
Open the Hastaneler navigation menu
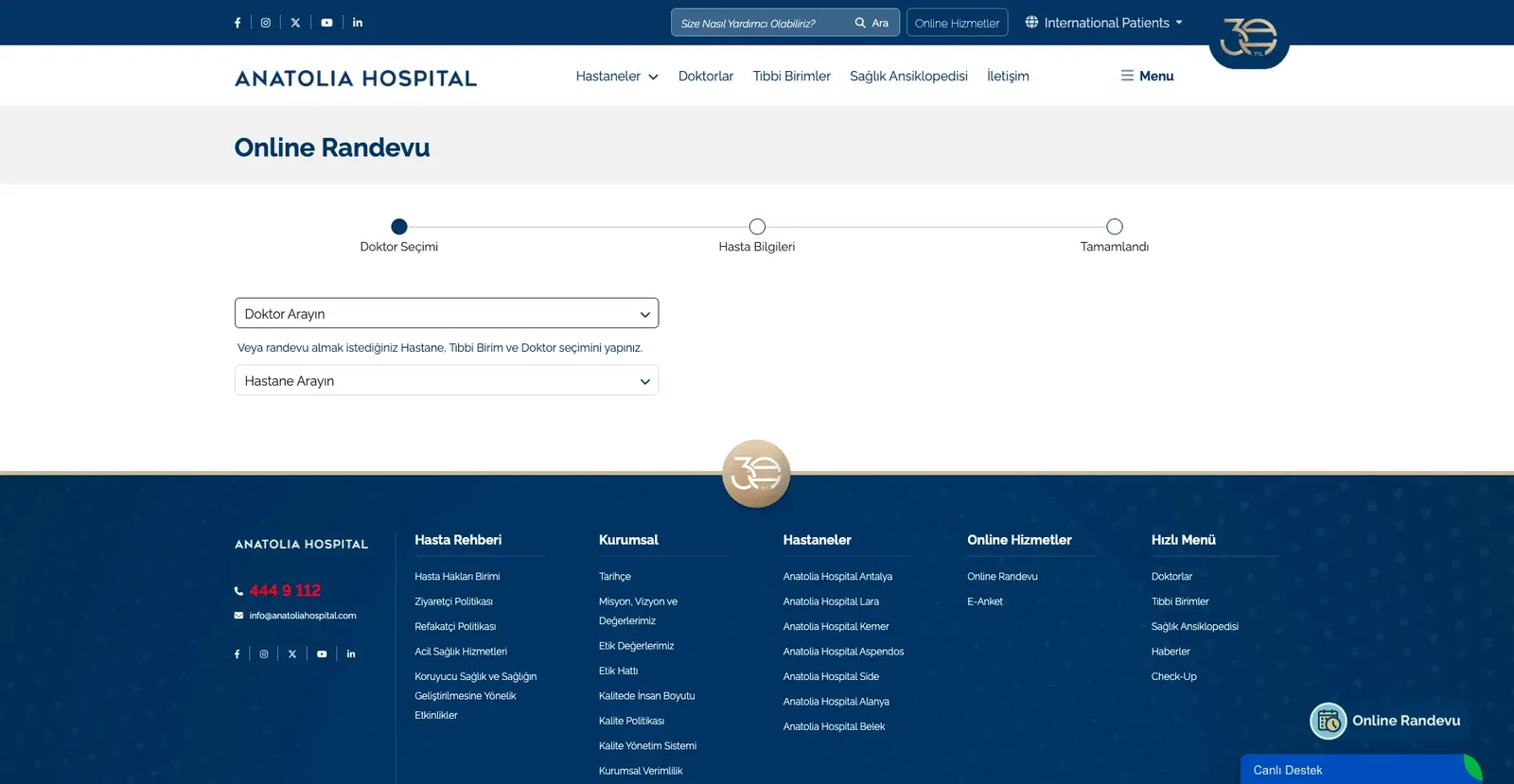[x=616, y=76]
